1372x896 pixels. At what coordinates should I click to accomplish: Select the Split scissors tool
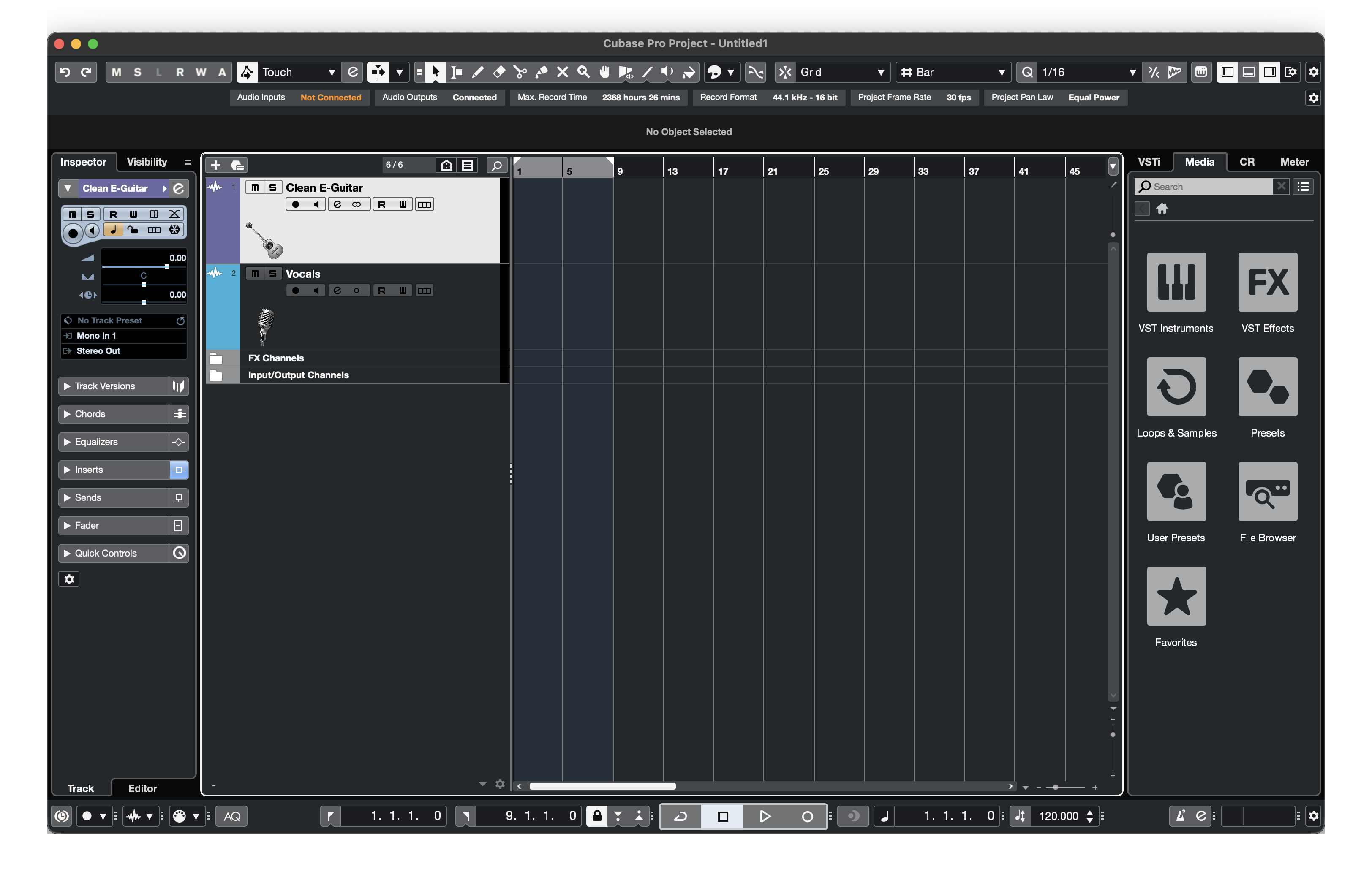(x=520, y=72)
